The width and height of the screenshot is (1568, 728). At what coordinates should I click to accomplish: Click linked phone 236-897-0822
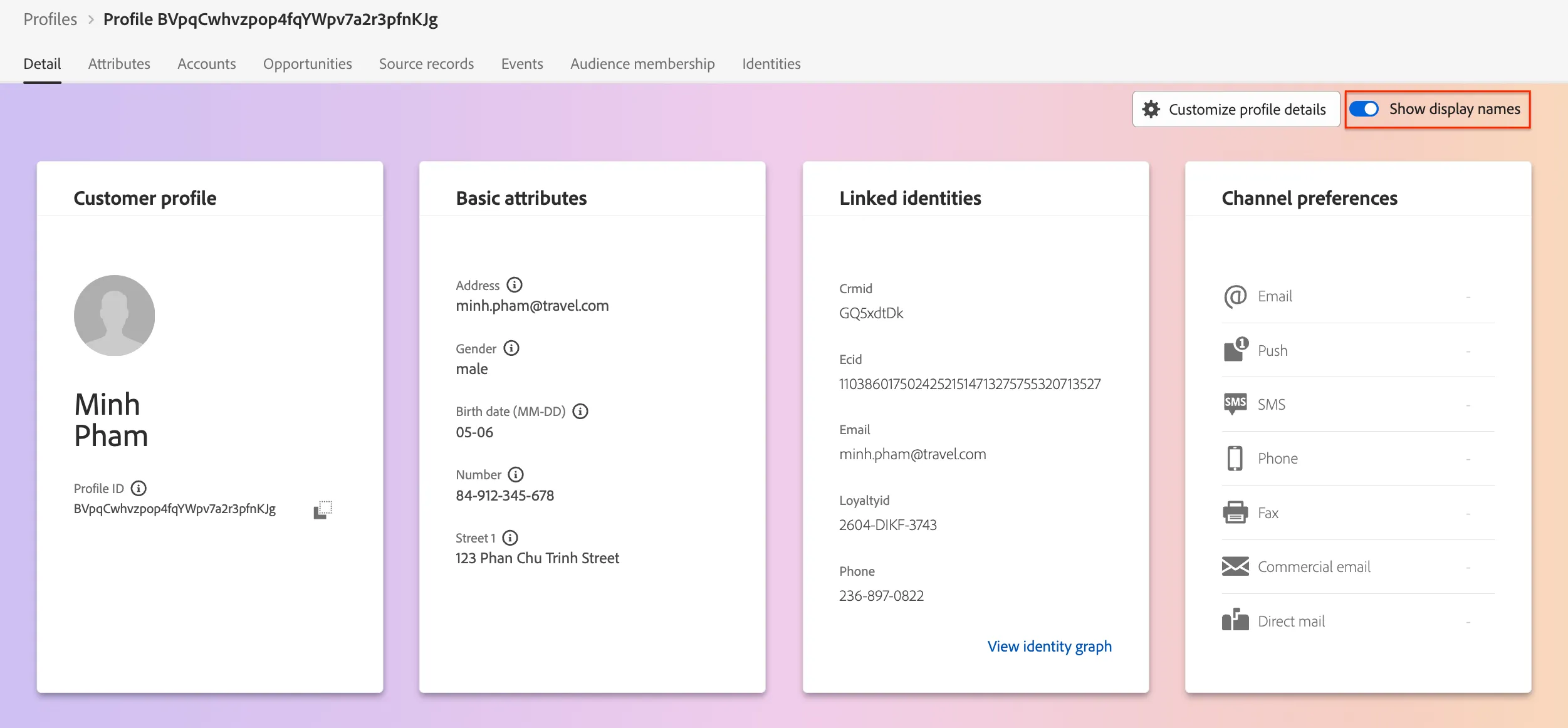[881, 596]
